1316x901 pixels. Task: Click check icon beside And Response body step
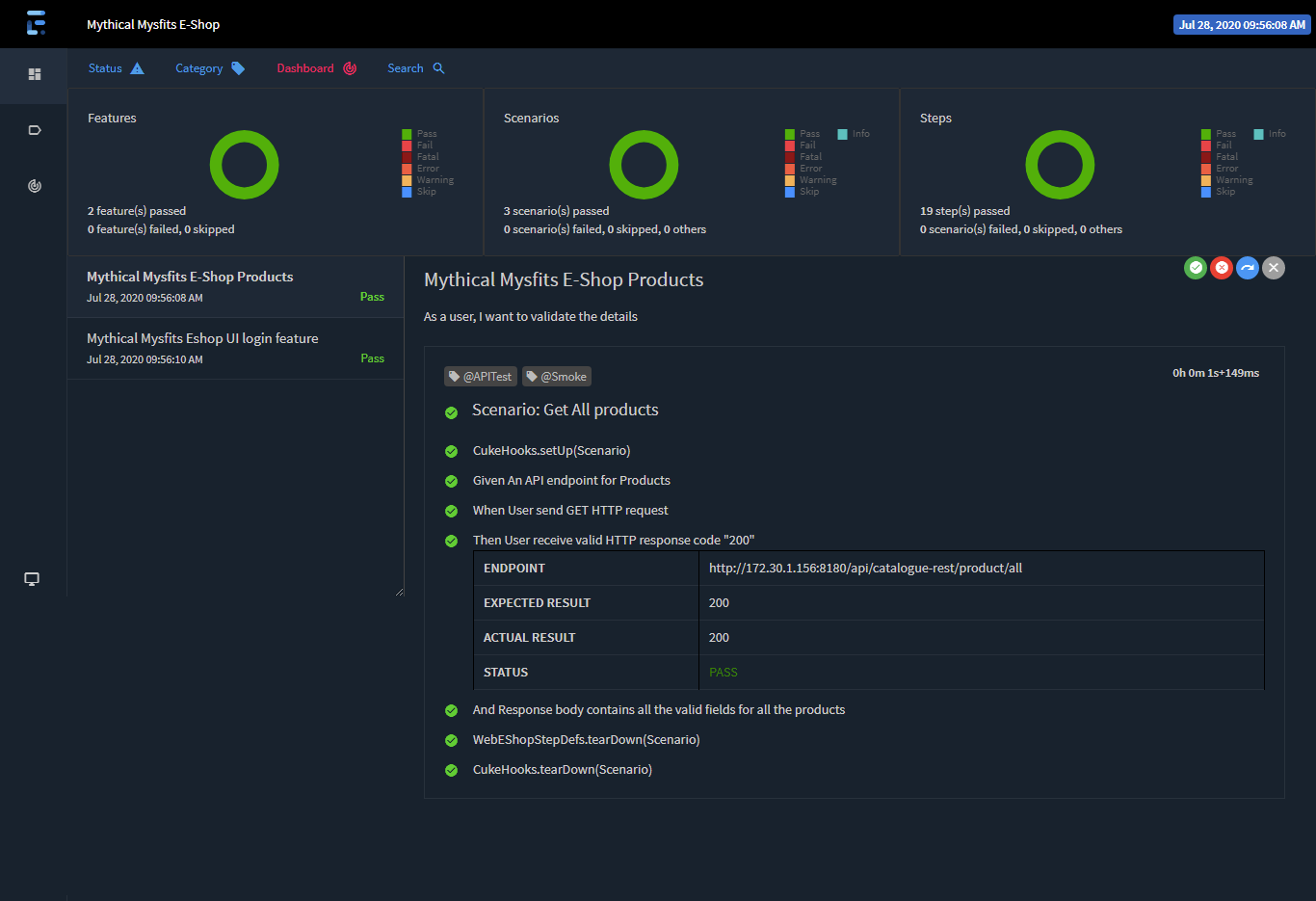click(x=451, y=710)
